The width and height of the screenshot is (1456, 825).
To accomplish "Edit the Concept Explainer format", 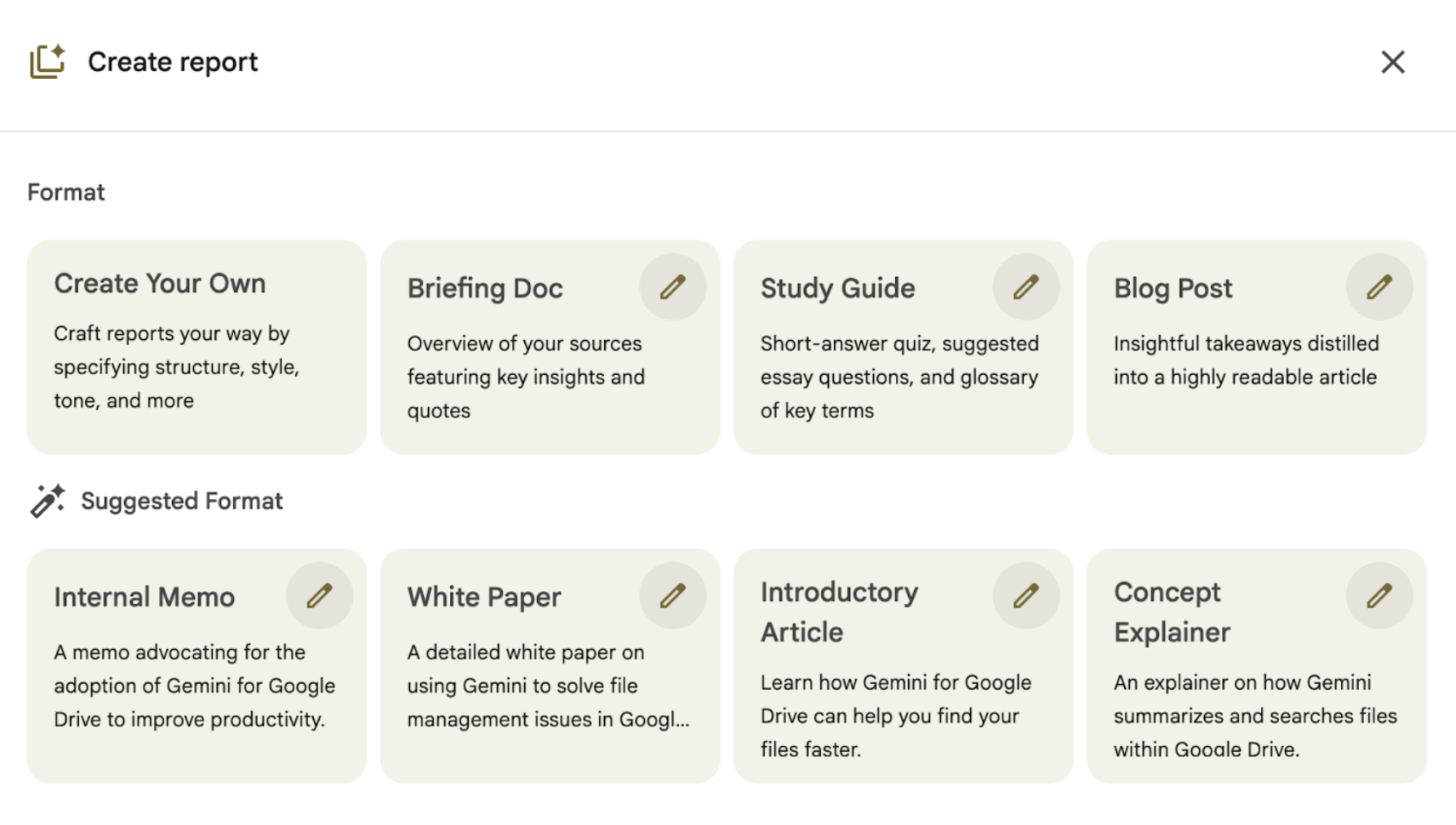I will point(1379,596).
